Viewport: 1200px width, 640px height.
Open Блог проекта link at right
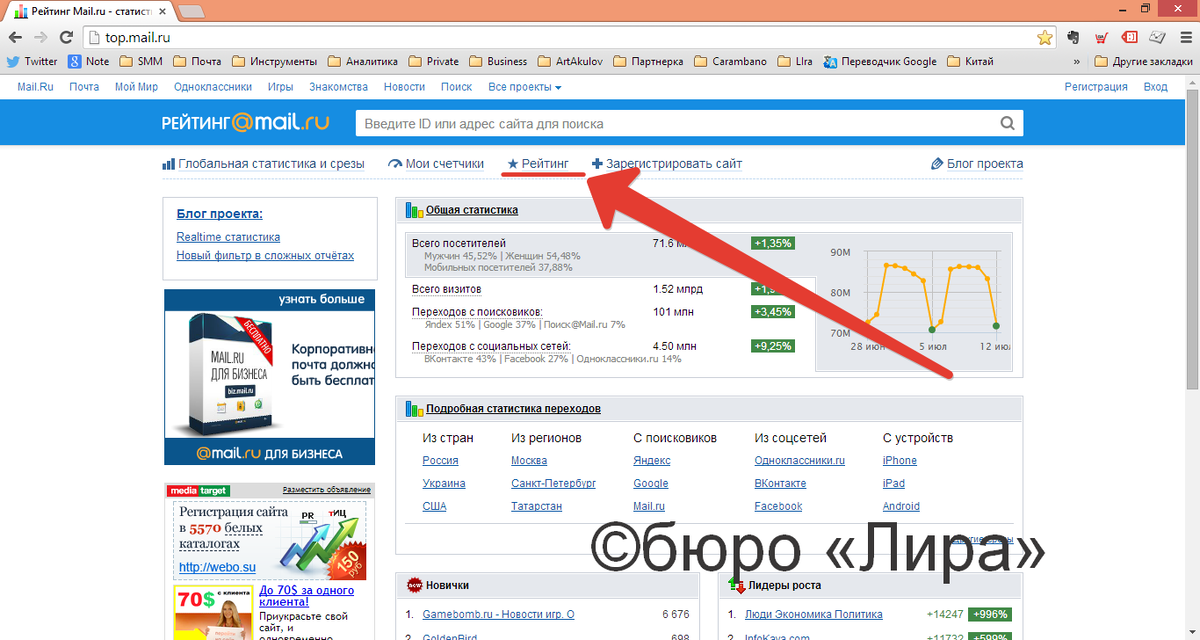(977, 163)
